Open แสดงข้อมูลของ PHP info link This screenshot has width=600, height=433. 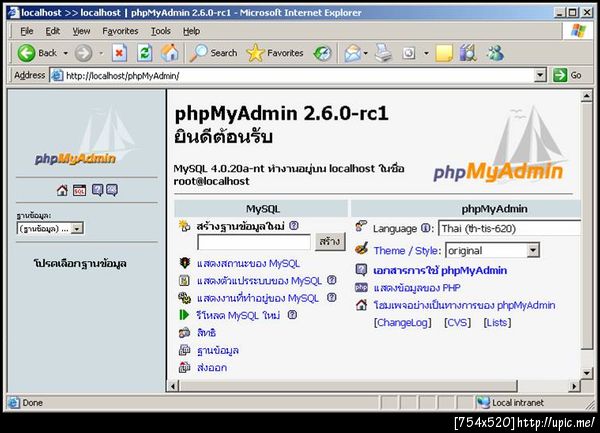[x=417, y=288]
